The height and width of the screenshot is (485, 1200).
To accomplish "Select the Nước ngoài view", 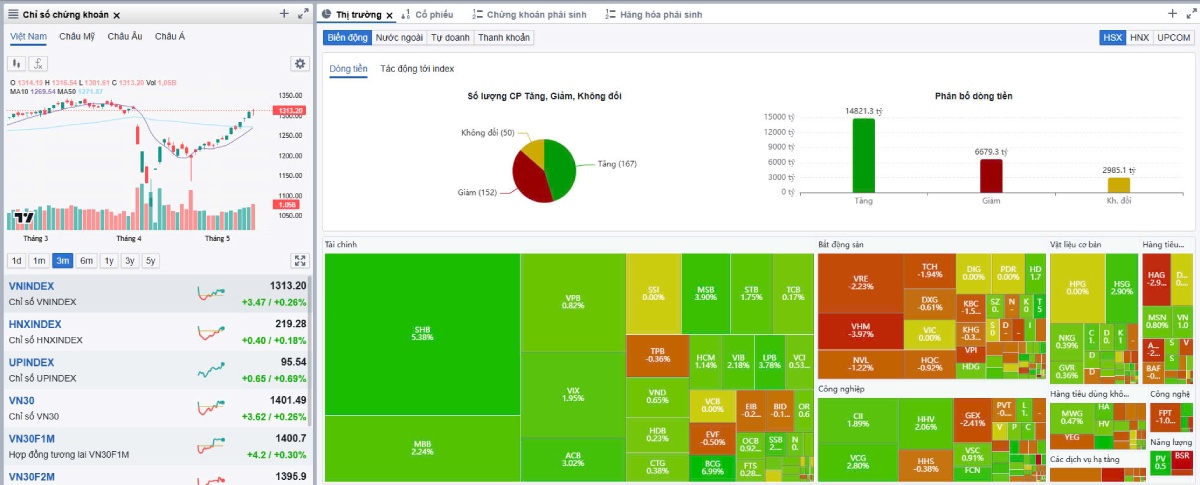I will point(399,37).
